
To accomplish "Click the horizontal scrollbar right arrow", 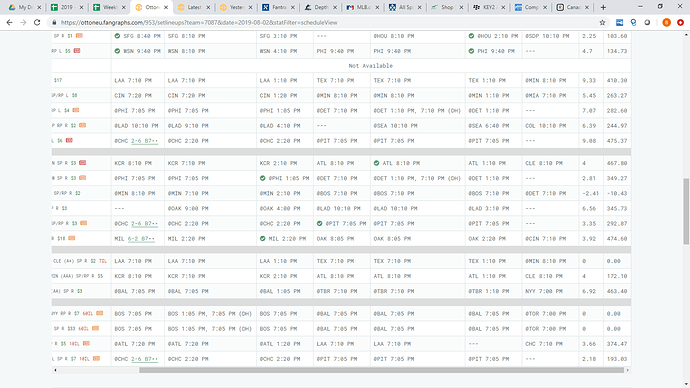I will point(628,370).
